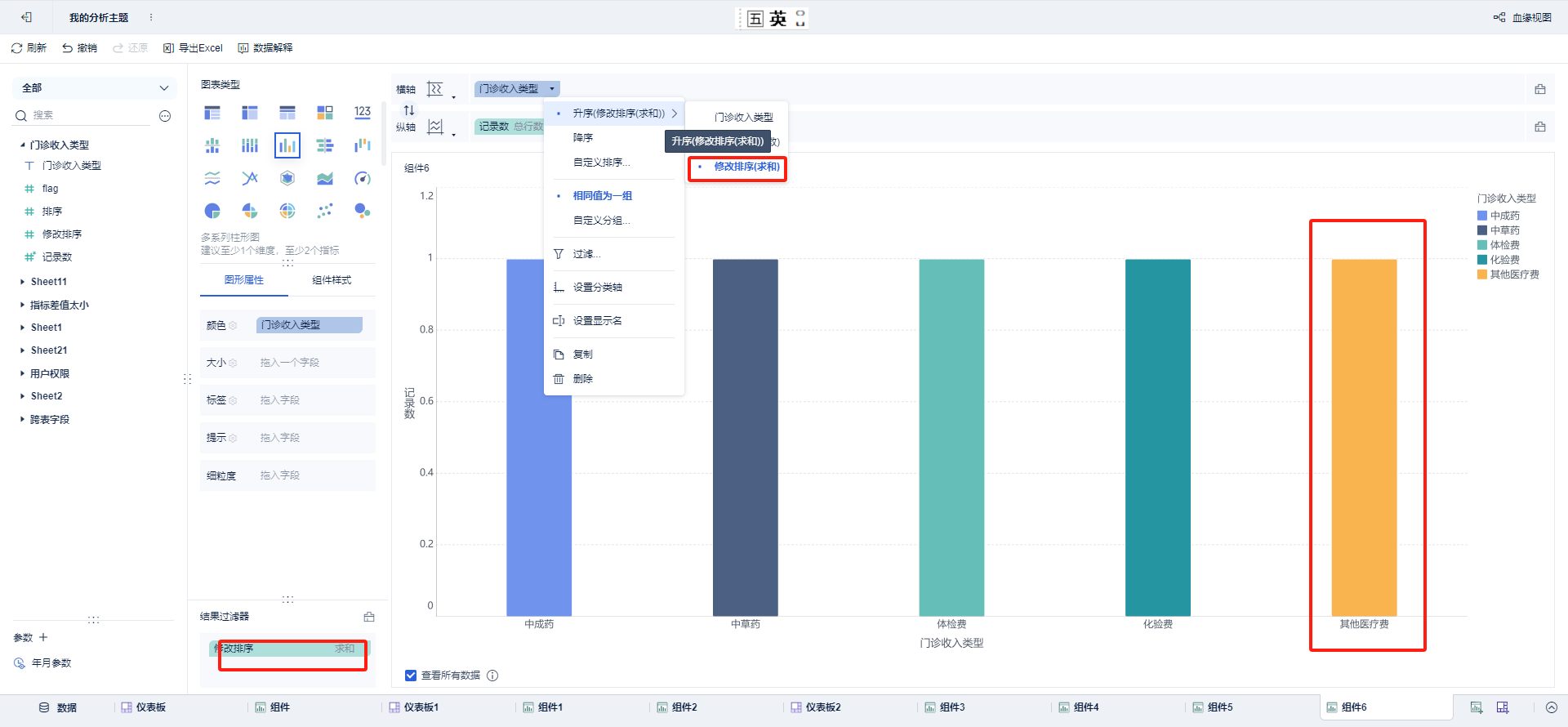This screenshot has height=727, width=1568.
Task: Open the more options menu beside 我的分析主题
Action: (x=151, y=17)
